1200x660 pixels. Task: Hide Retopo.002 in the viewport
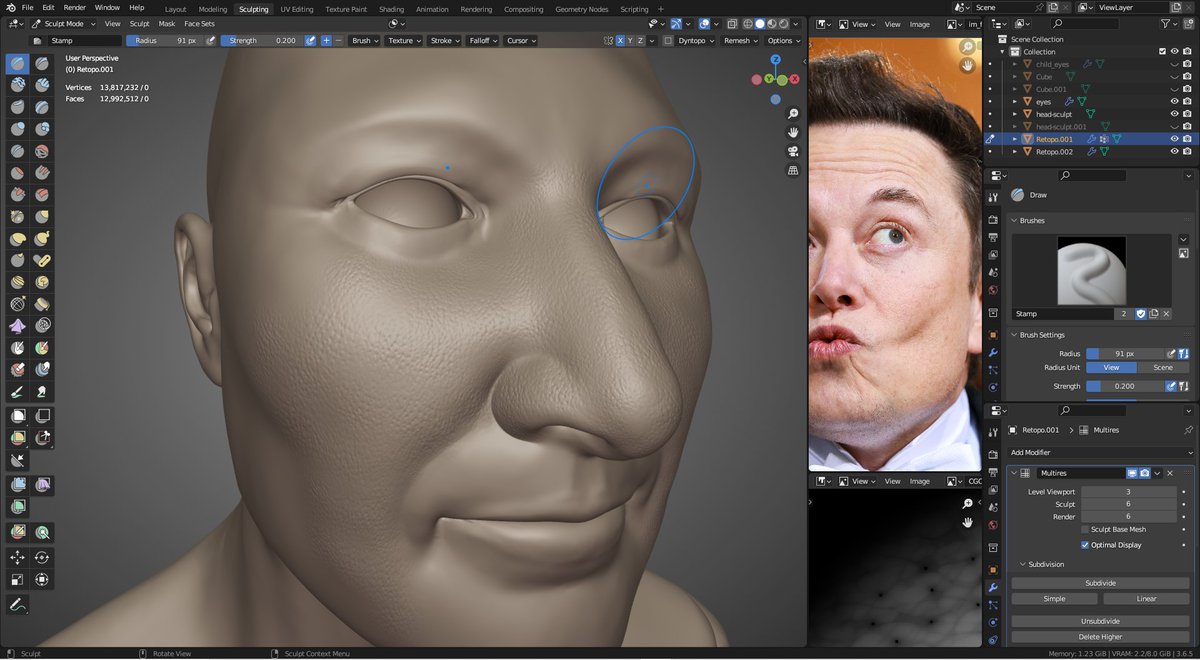tap(1175, 152)
